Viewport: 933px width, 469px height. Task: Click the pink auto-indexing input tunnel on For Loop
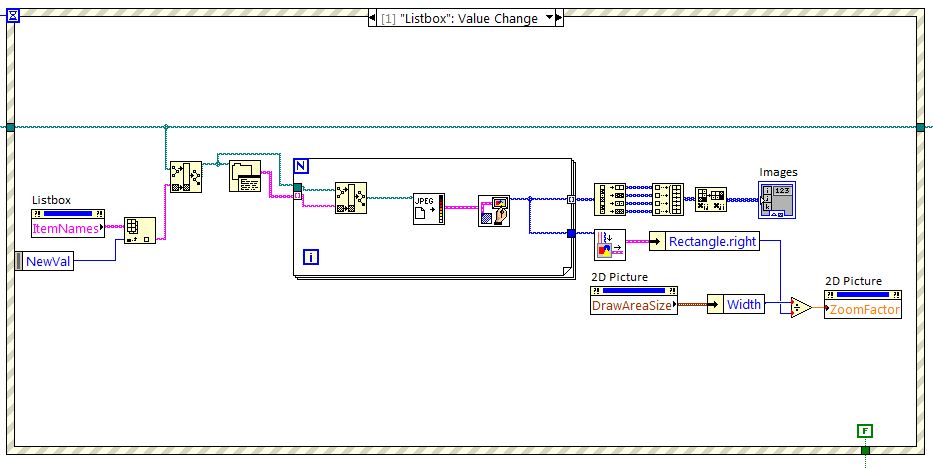[x=298, y=196]
